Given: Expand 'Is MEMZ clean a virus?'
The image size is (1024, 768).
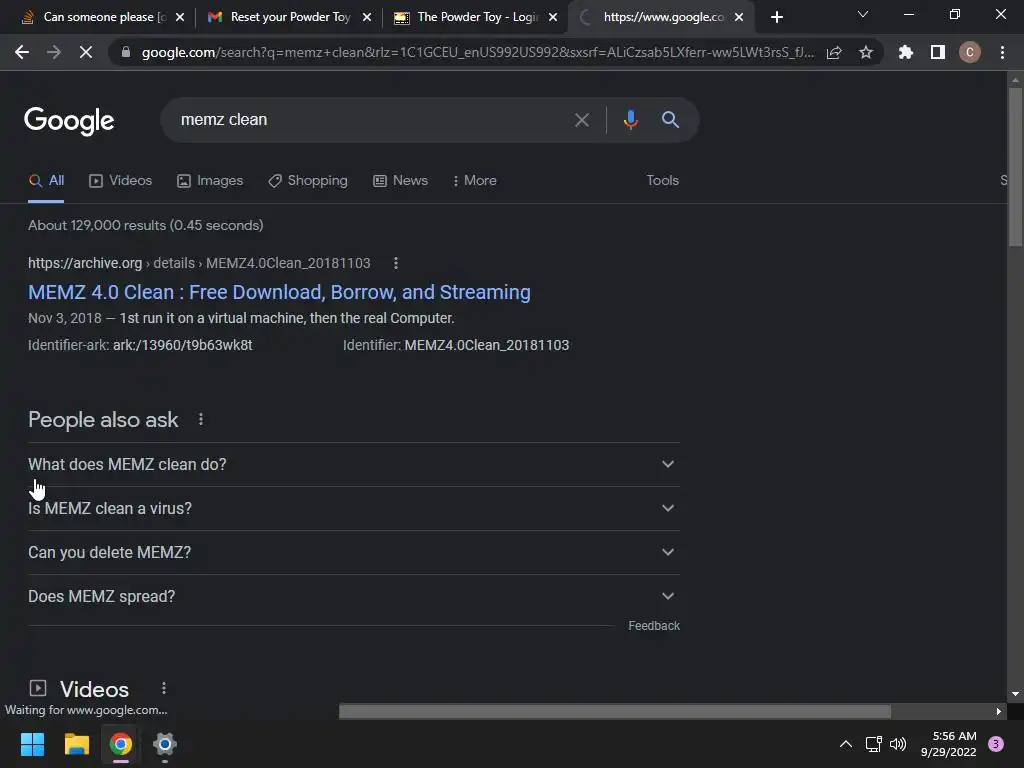Looking at the screenshot, I should pyautogui.click(x=353, y=508).
